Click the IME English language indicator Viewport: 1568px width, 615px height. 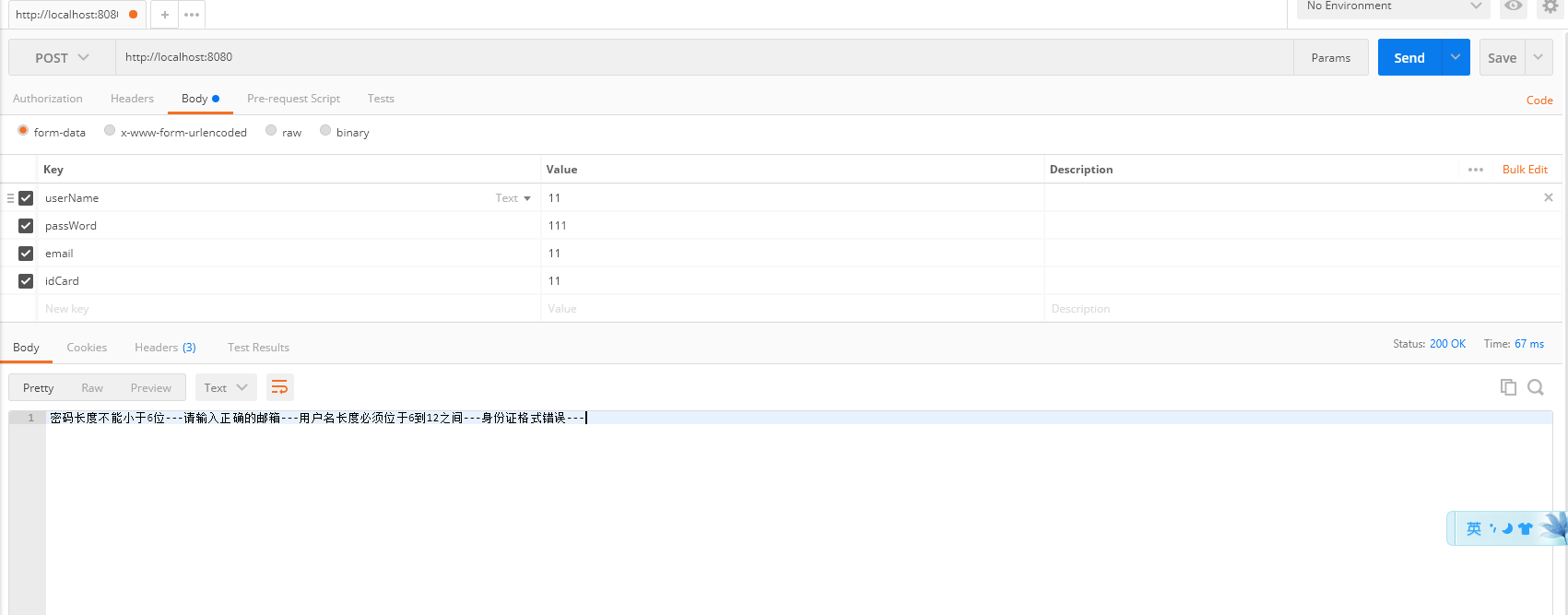1474,528
